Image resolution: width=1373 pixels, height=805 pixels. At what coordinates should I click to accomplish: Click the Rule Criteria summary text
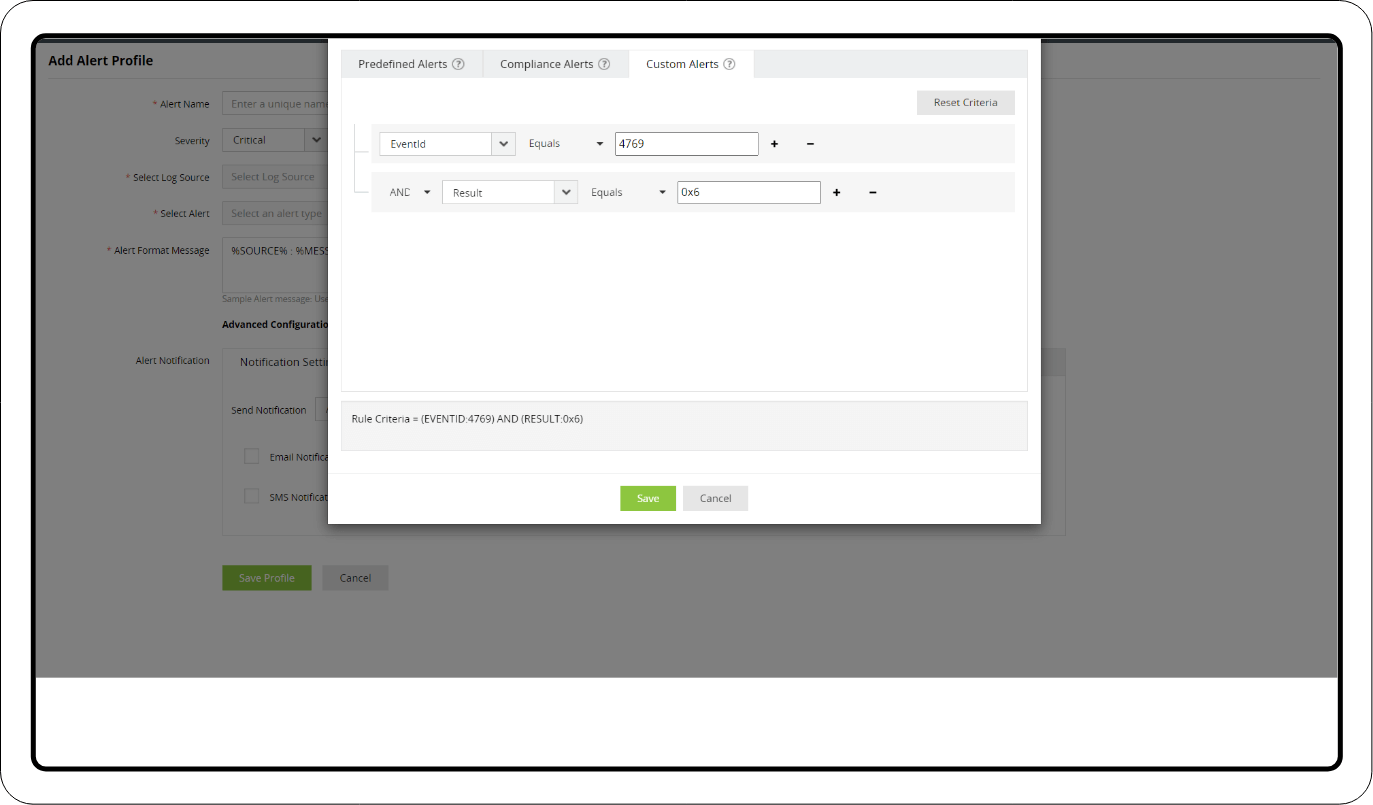(467, 419)
